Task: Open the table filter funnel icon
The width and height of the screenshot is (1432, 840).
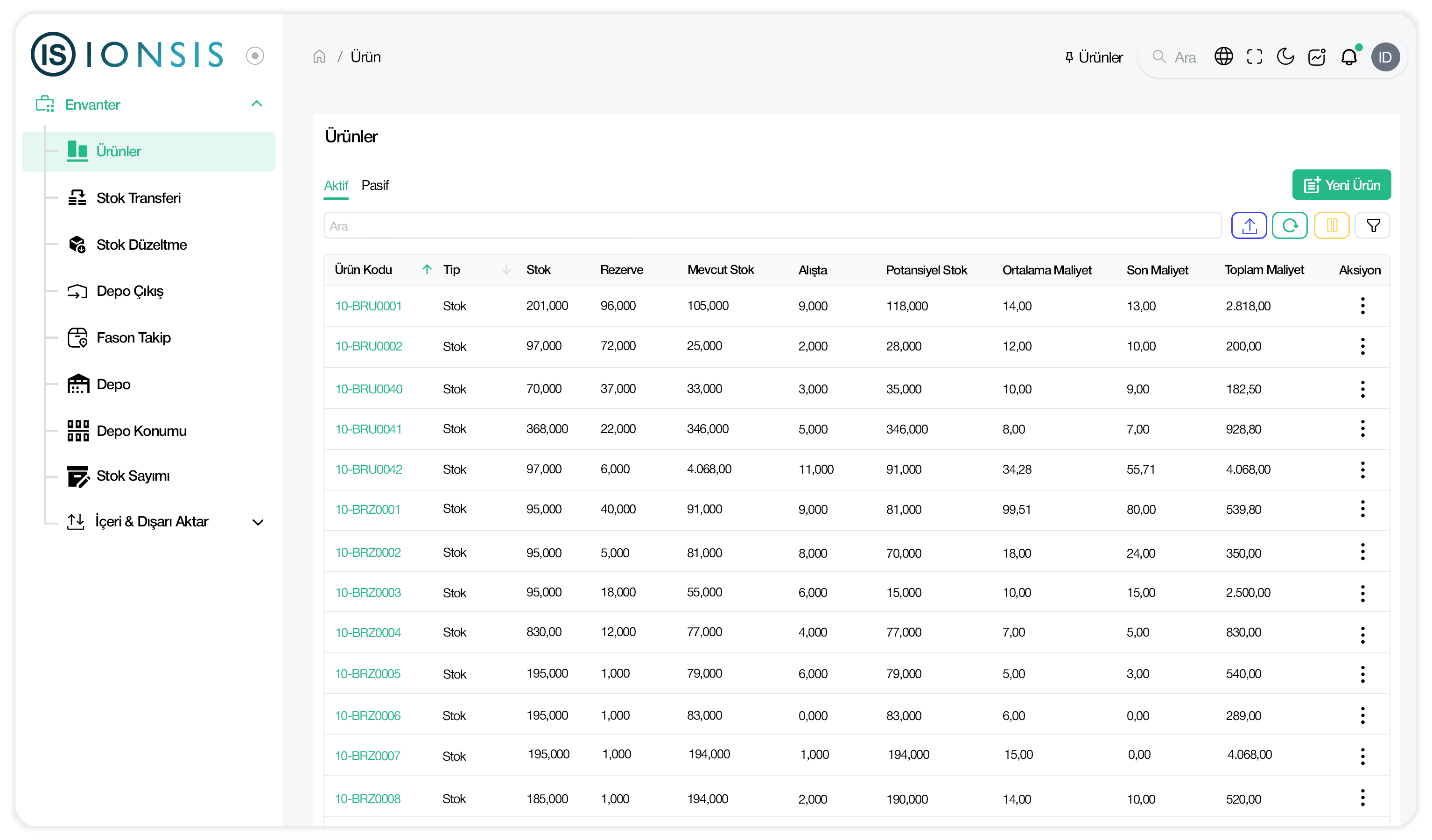Action: 1373,226
